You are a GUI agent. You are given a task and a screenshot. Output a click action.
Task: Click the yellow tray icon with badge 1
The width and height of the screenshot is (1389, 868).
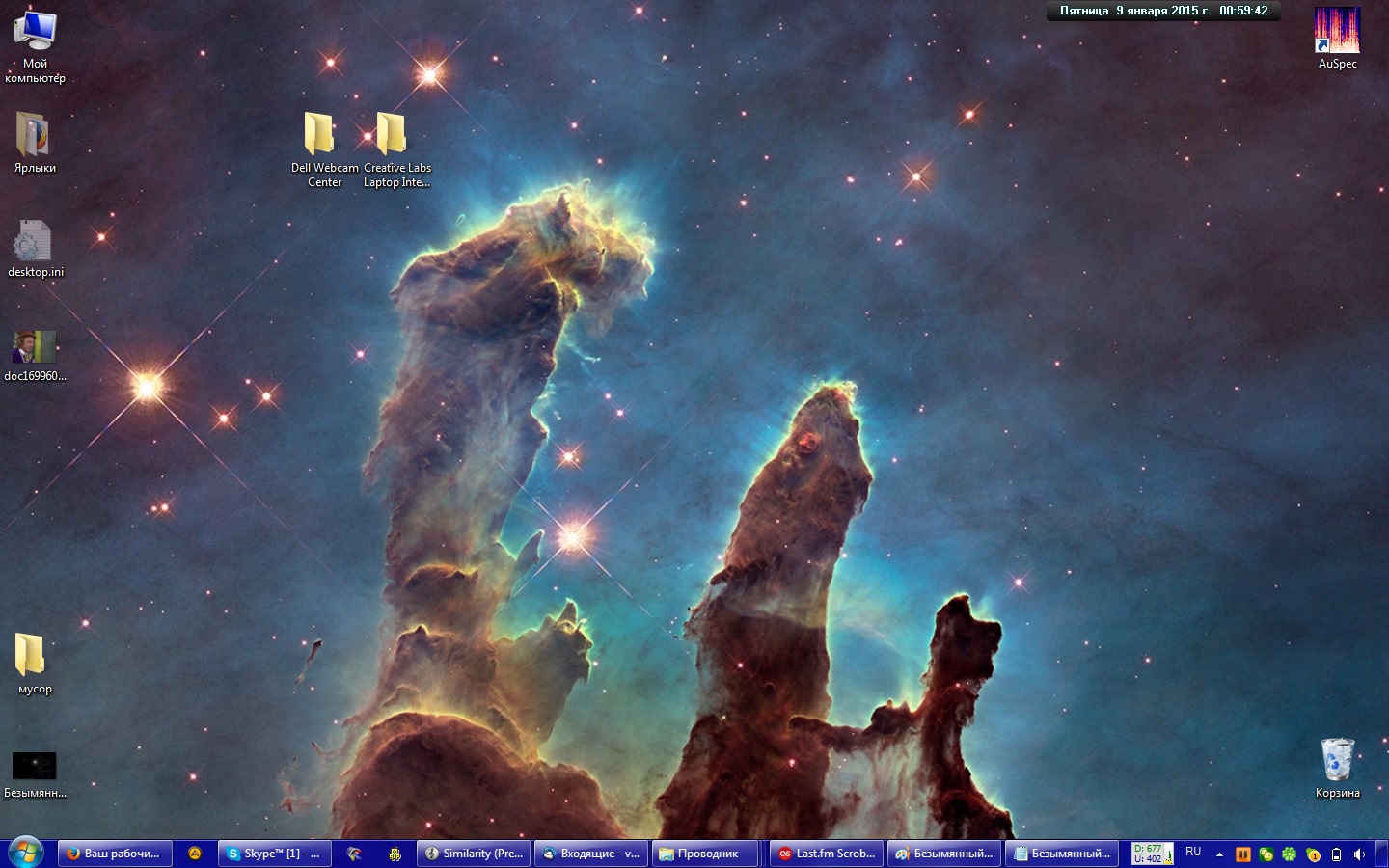[1313, 854]
